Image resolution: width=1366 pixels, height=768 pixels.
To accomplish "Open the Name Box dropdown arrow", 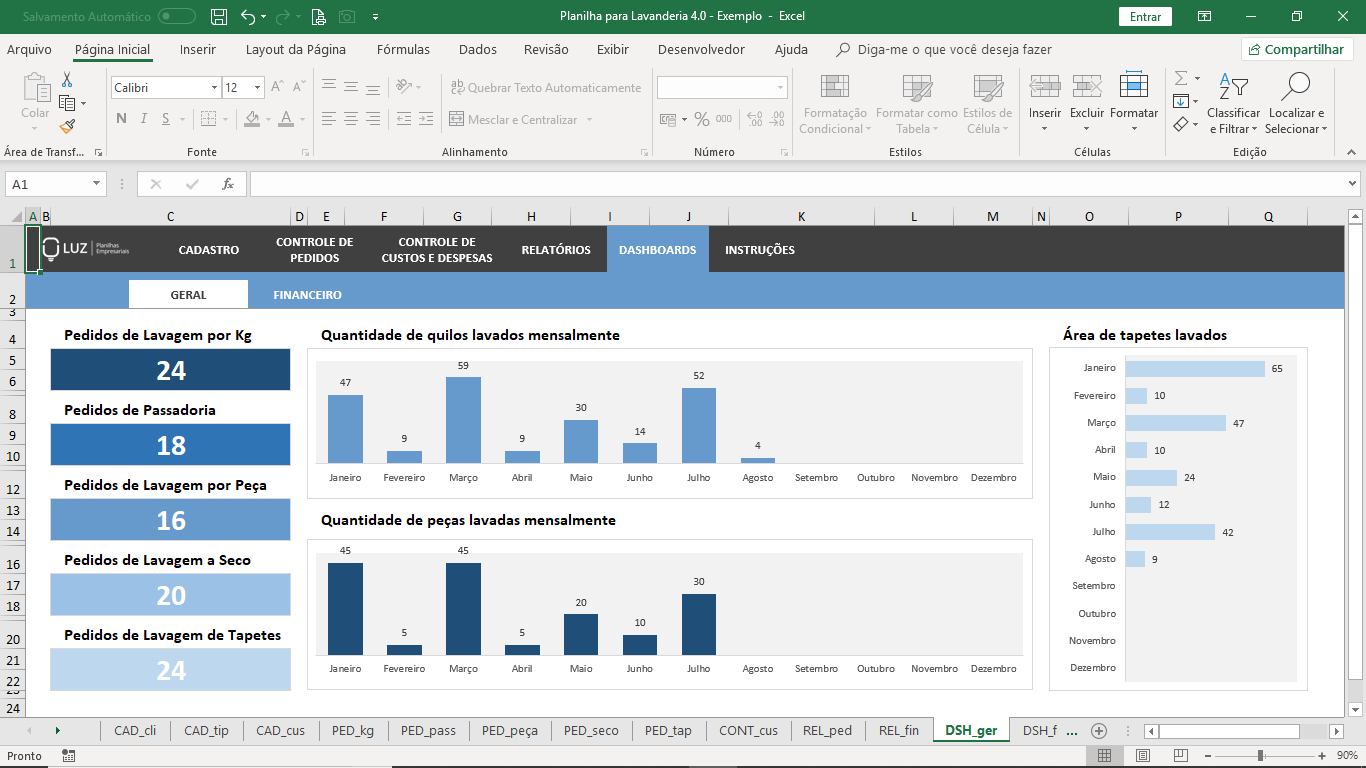I will point(96,184).
